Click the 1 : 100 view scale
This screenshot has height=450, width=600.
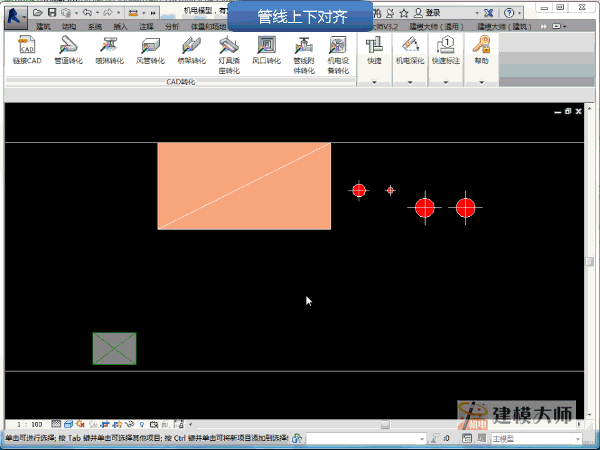pyautogui.click(x=29, y=424)
